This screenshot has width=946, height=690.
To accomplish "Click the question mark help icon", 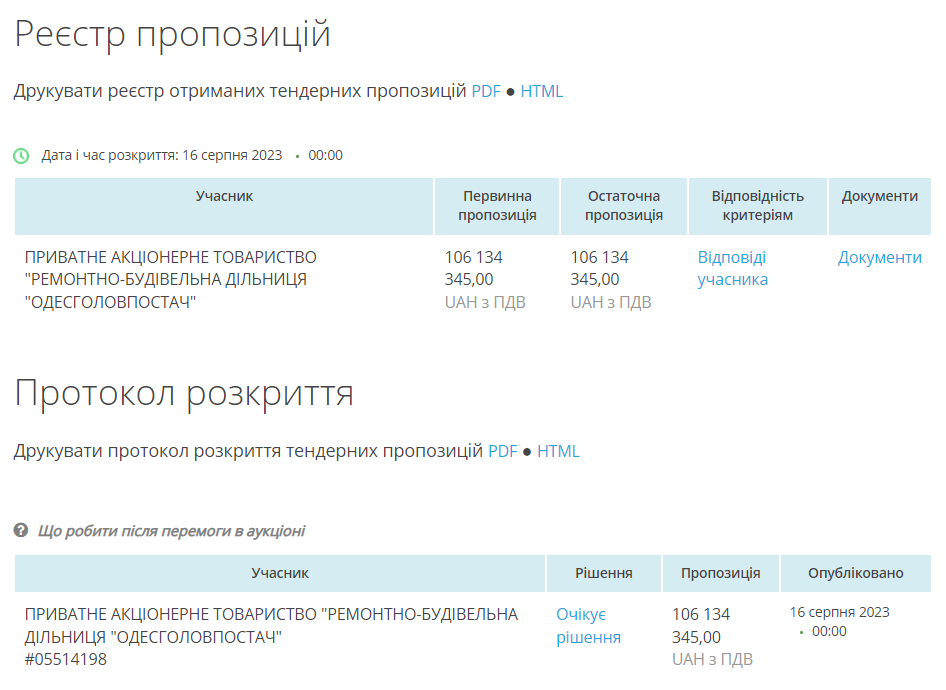I will 21,531.
